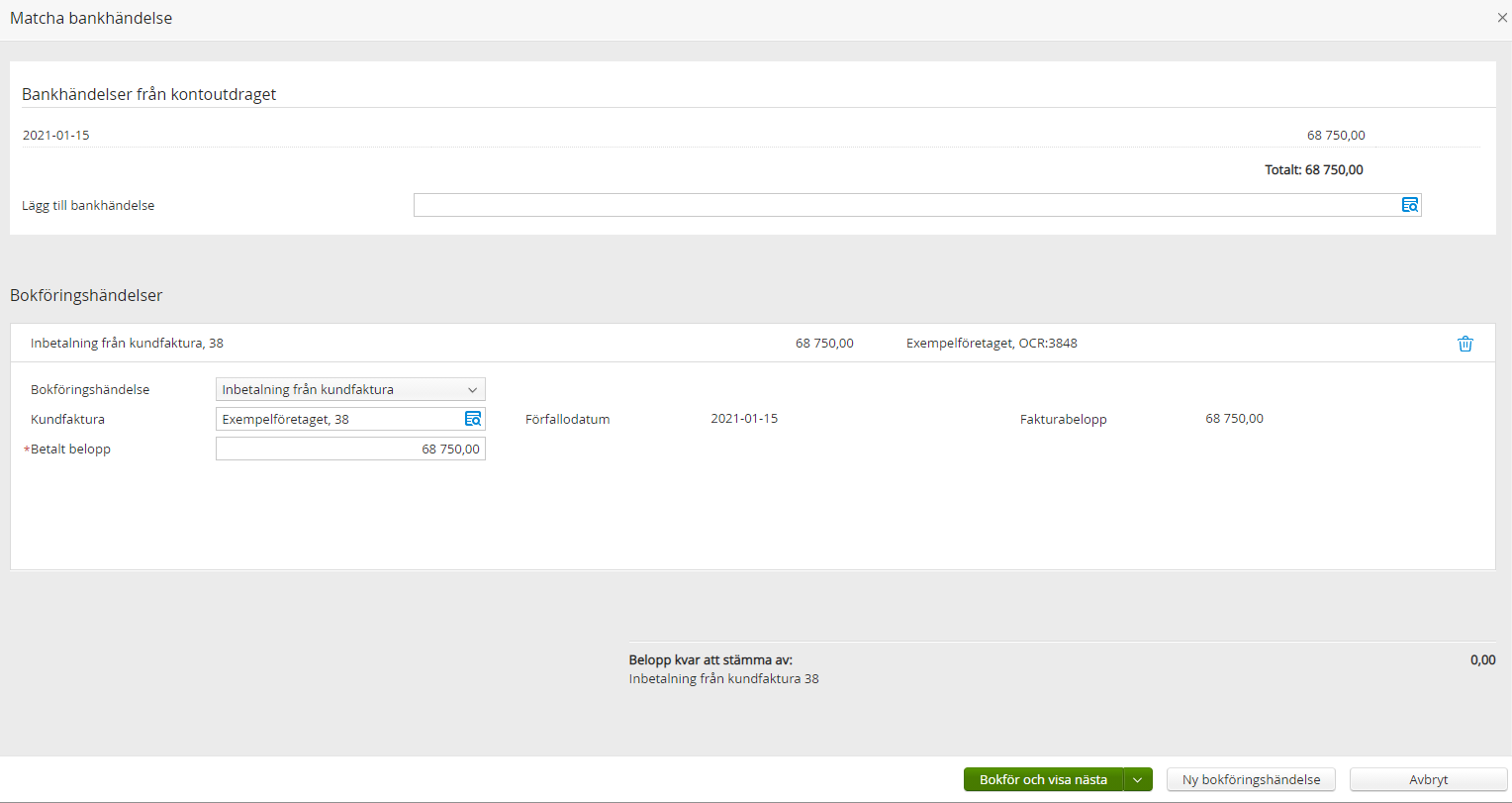Click into the Betalt belopp amount field
The width and height of the screenshot is (1512, 803).
tap(350, 449)
